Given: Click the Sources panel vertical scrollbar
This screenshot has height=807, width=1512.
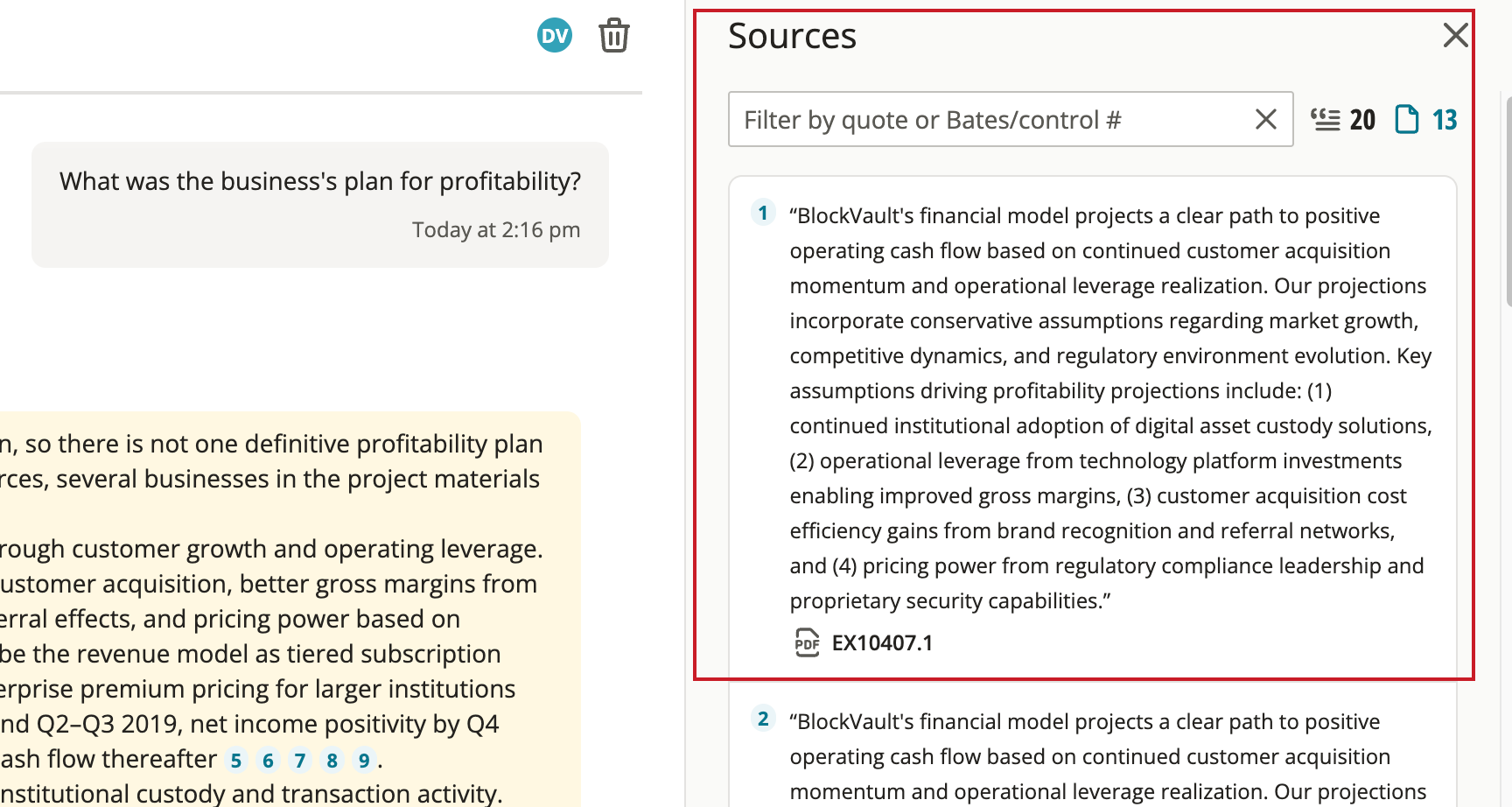Looking at the screenshot, I should [x=1508, y=201].
